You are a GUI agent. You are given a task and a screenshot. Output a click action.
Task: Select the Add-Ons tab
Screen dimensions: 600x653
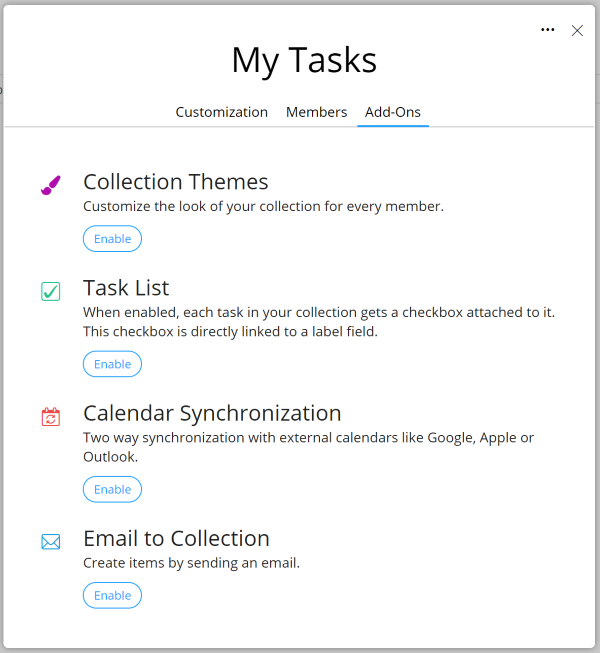393,112
